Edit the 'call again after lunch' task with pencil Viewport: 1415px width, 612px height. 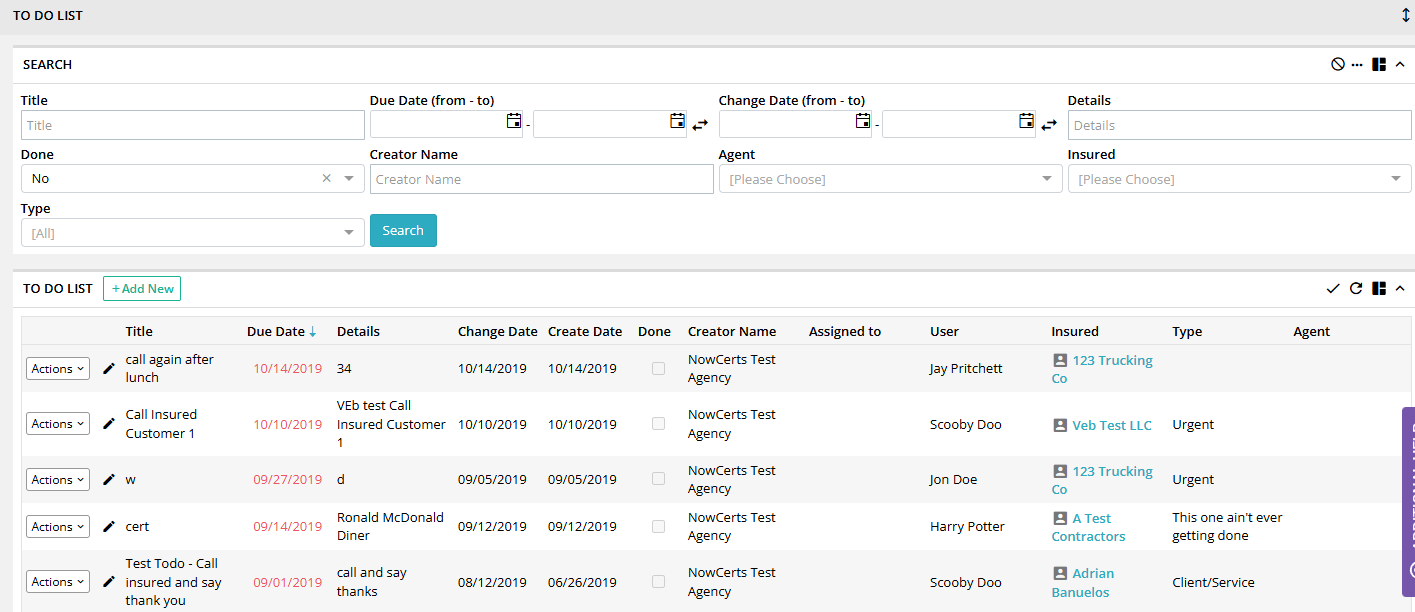[x=109, y=368]
